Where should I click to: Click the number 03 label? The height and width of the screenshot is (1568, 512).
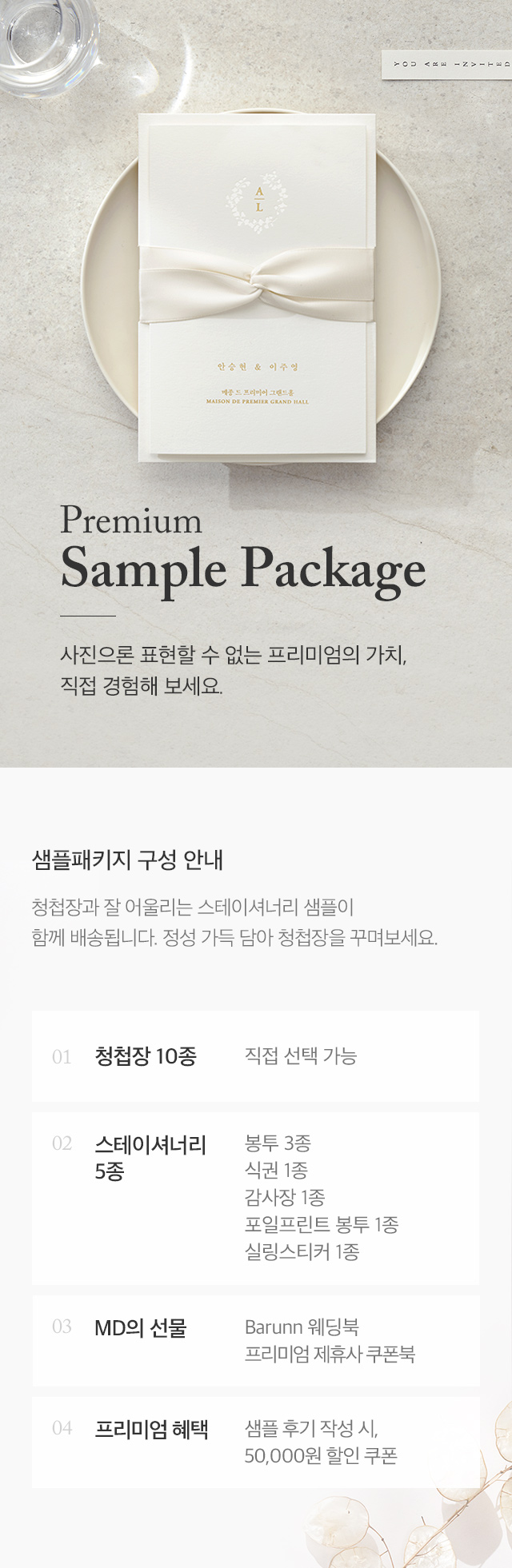(x=62, y=1327)
